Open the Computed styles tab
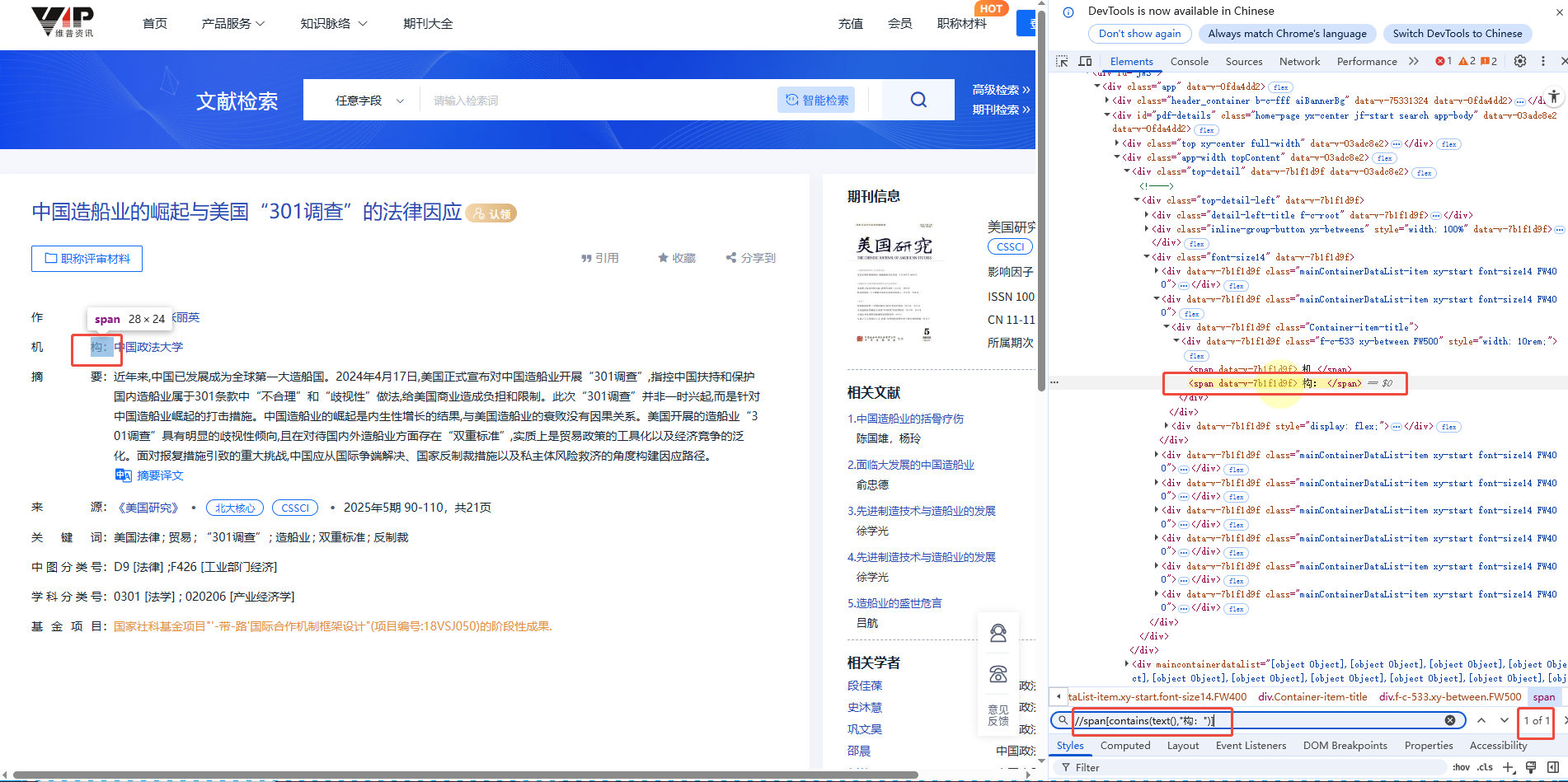 click(1125, 745)
